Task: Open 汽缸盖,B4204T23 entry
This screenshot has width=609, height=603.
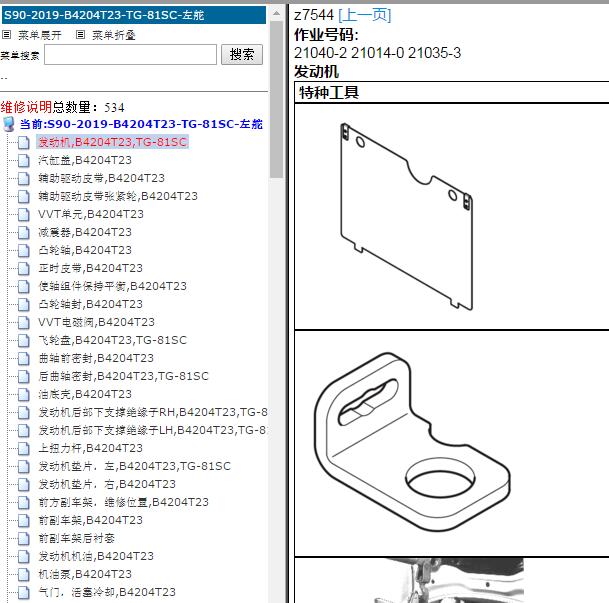Action: point(85,160)
